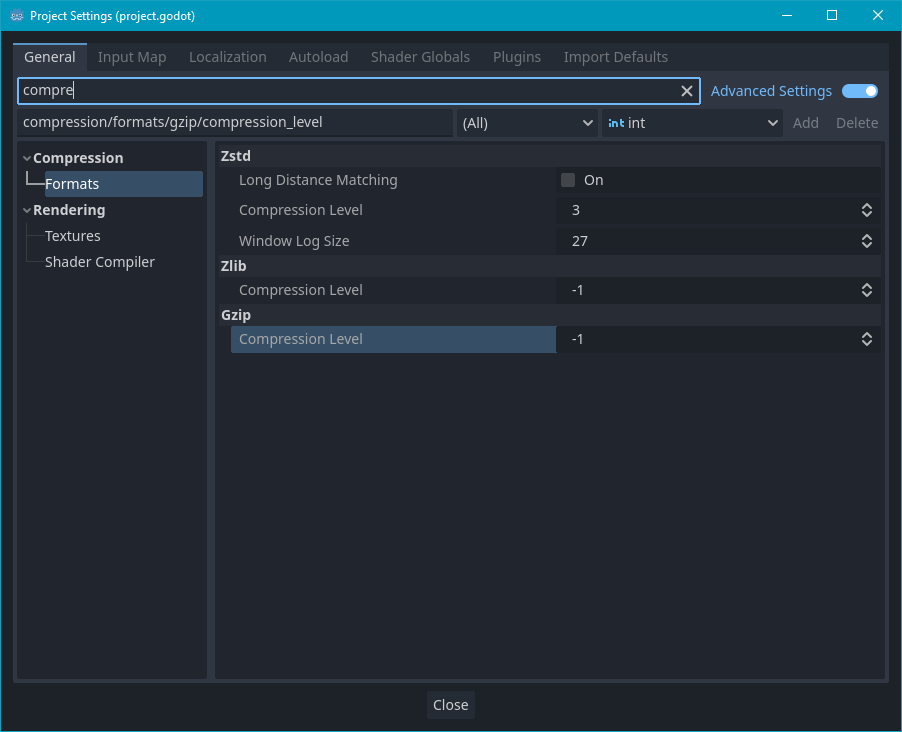This screenshot has width=902, height=732.
Task: Click the compression_level property path field
Action: (235, 122)
